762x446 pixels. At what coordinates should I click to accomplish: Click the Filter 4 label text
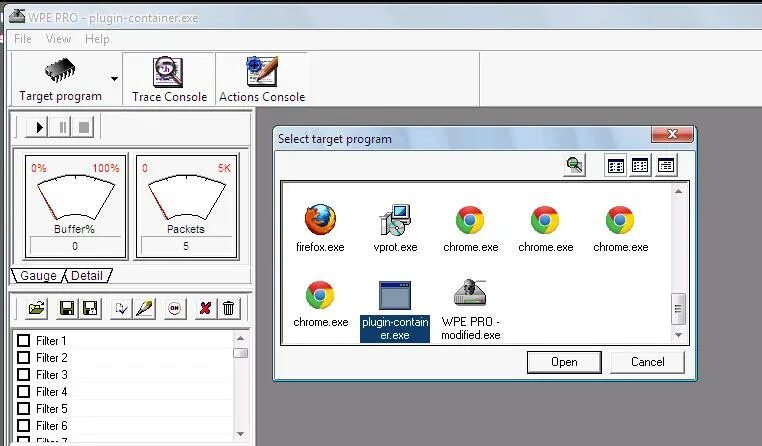point(51,392)
